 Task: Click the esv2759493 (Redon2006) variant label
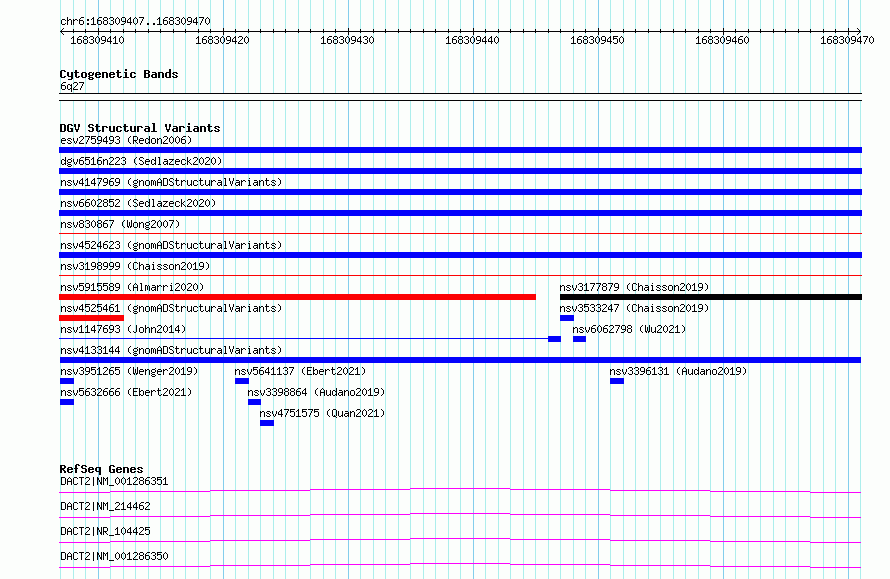[126, 140]
